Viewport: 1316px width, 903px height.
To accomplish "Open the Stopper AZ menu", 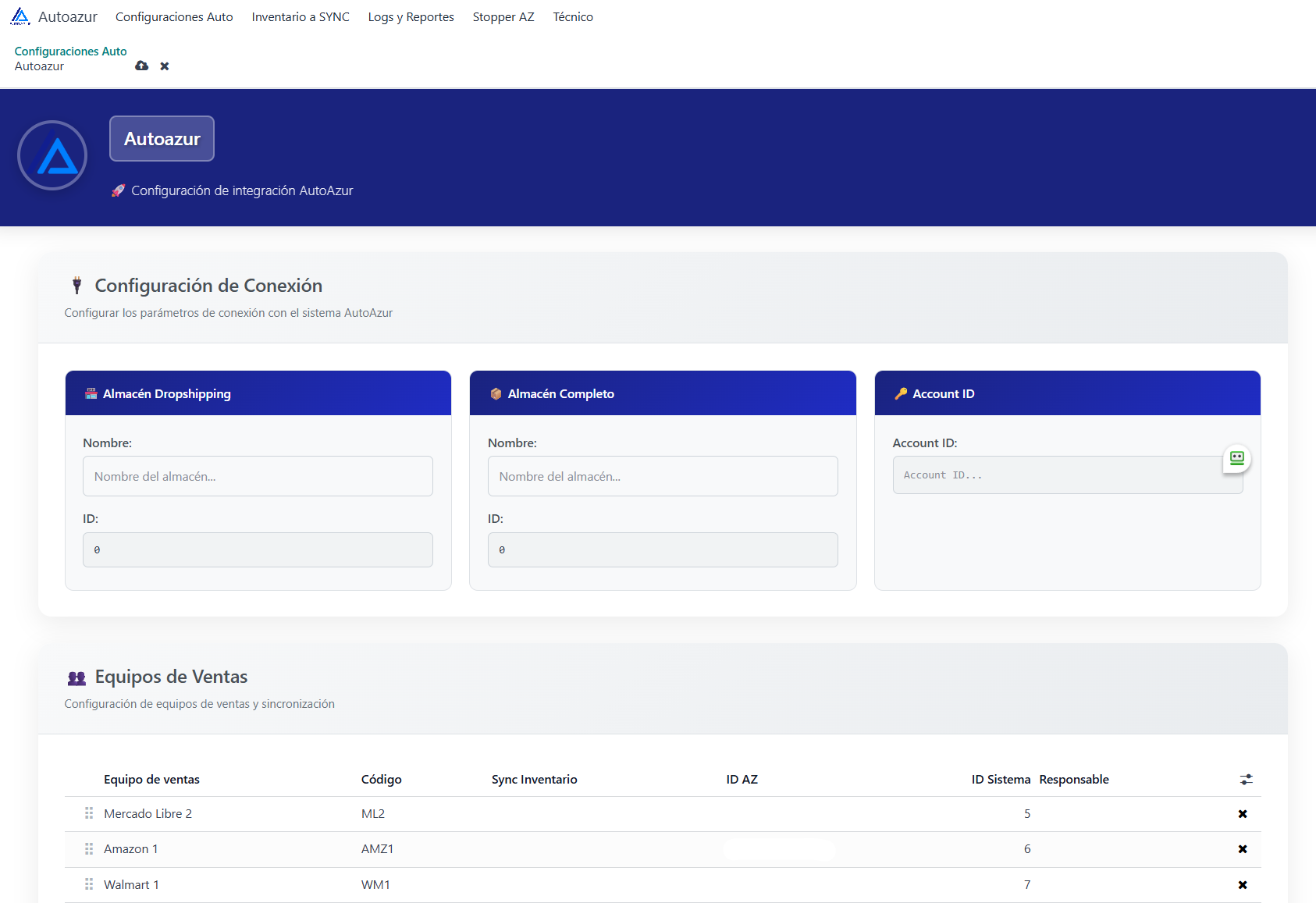I will pyautogui.click(x=503, y=16).
